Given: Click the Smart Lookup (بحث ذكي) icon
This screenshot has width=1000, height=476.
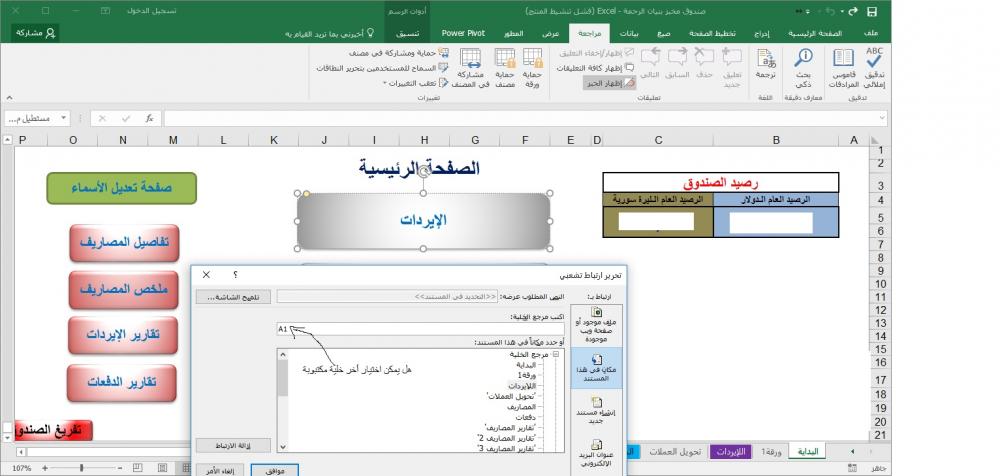Looking at the screenshot, I should [x=801, y=60].
